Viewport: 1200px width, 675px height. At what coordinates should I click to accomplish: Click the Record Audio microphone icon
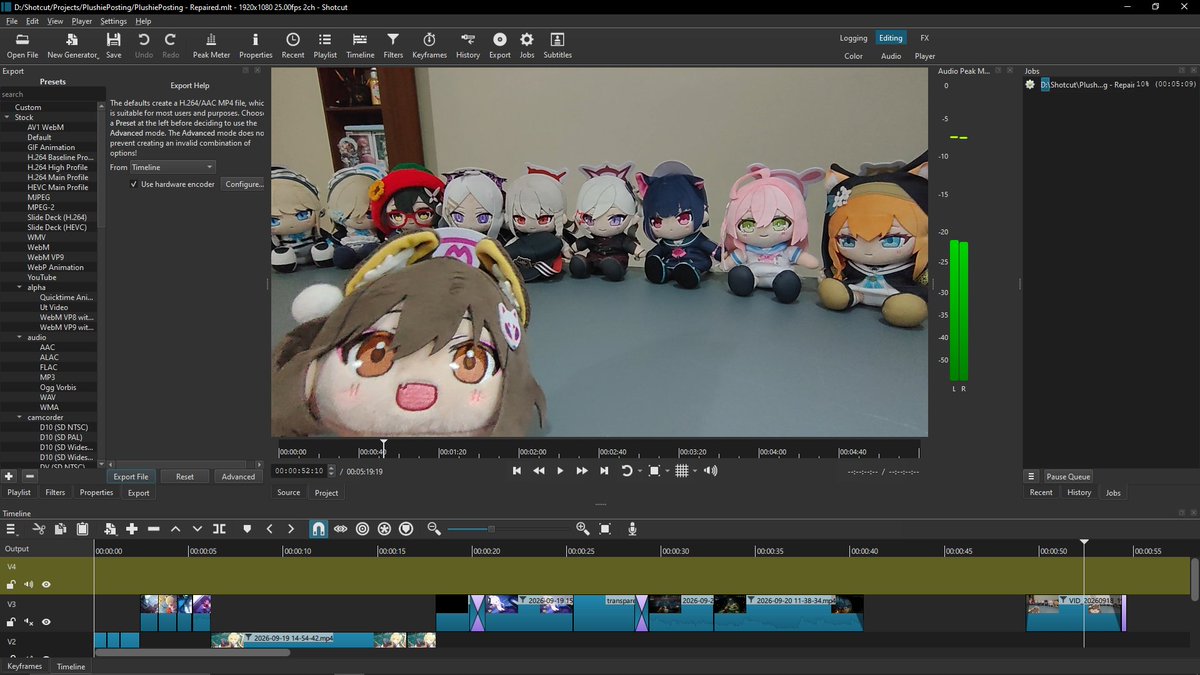[x=632, y=529]
